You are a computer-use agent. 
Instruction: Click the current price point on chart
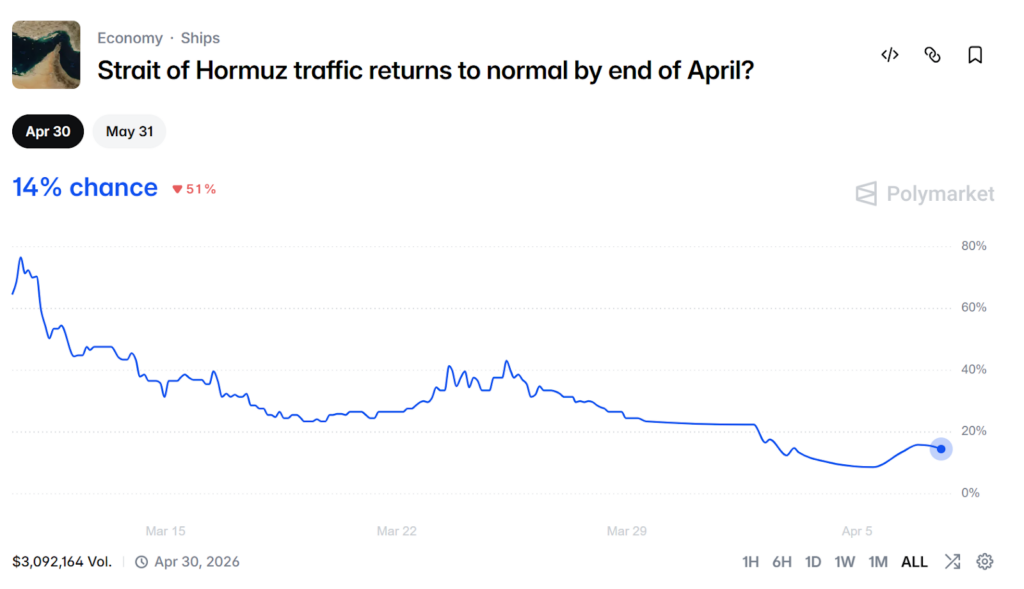click(941, 449)
